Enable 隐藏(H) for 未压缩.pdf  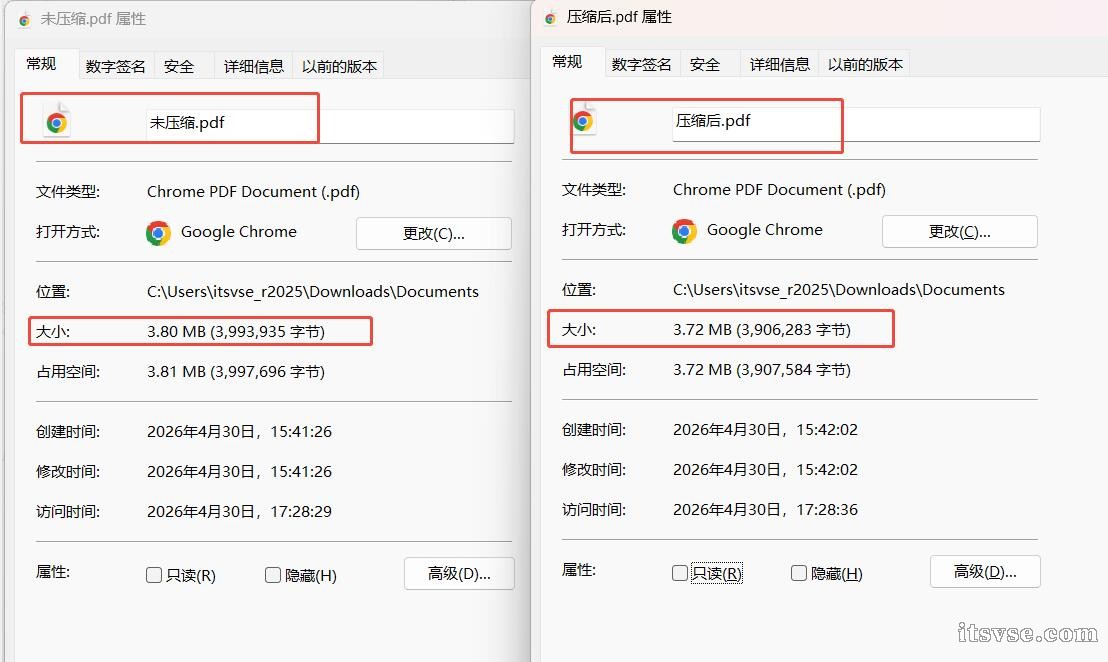[272, 574]
